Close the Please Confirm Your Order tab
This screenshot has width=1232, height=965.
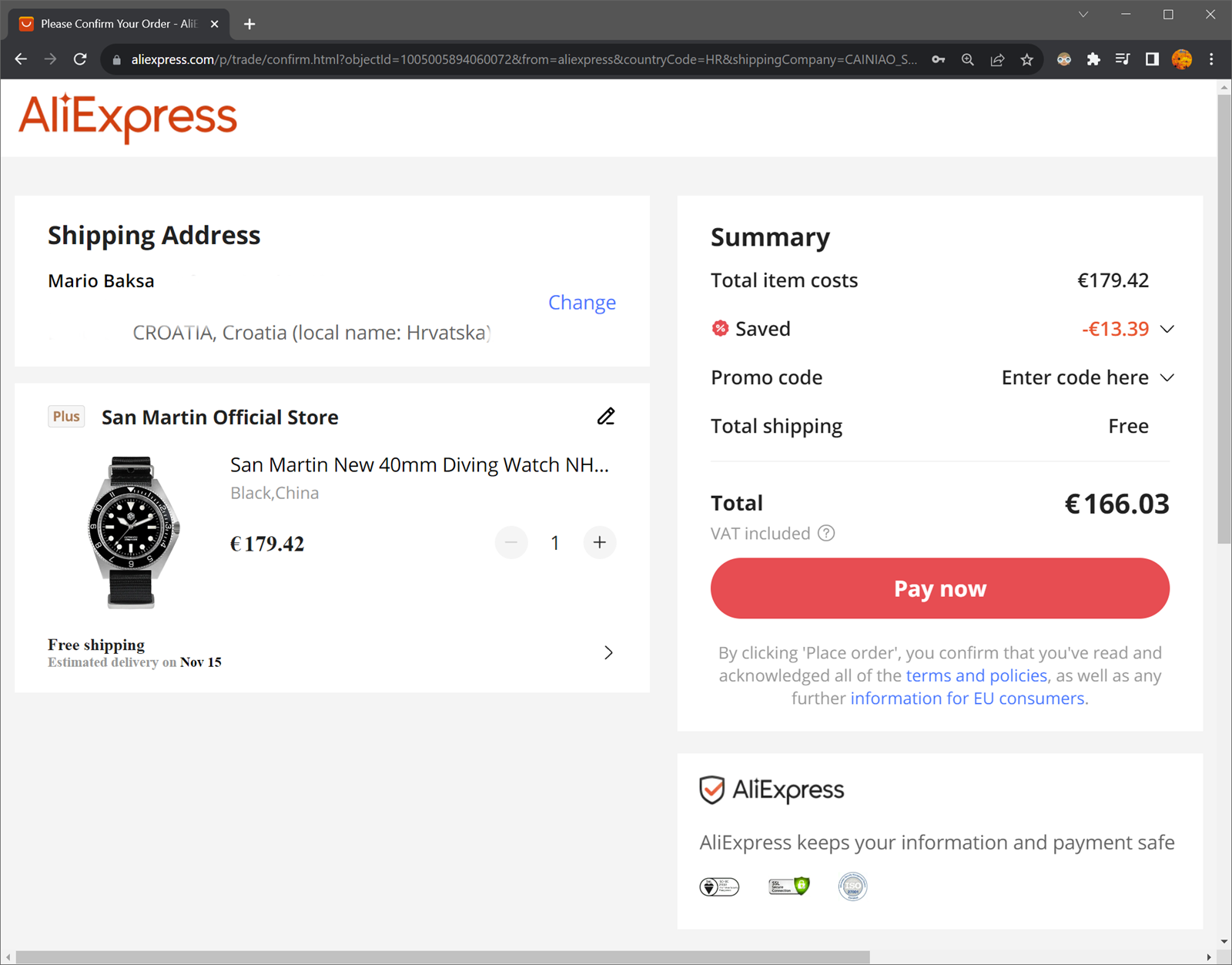tap(215, 24)
